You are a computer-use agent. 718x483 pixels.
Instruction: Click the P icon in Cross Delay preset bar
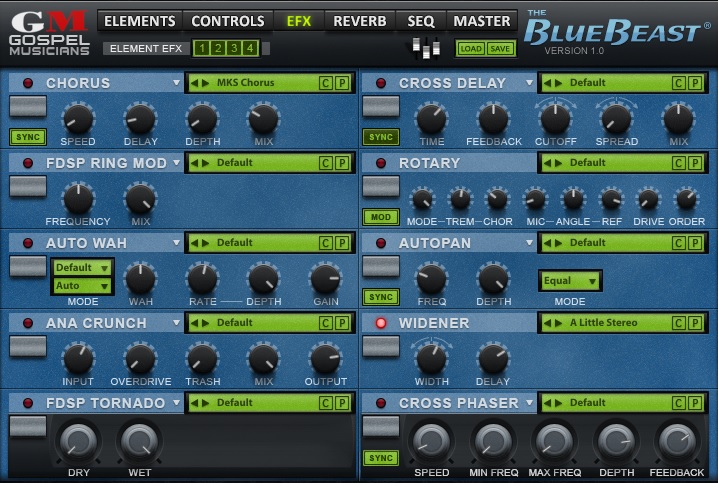[x=695, y=83]
